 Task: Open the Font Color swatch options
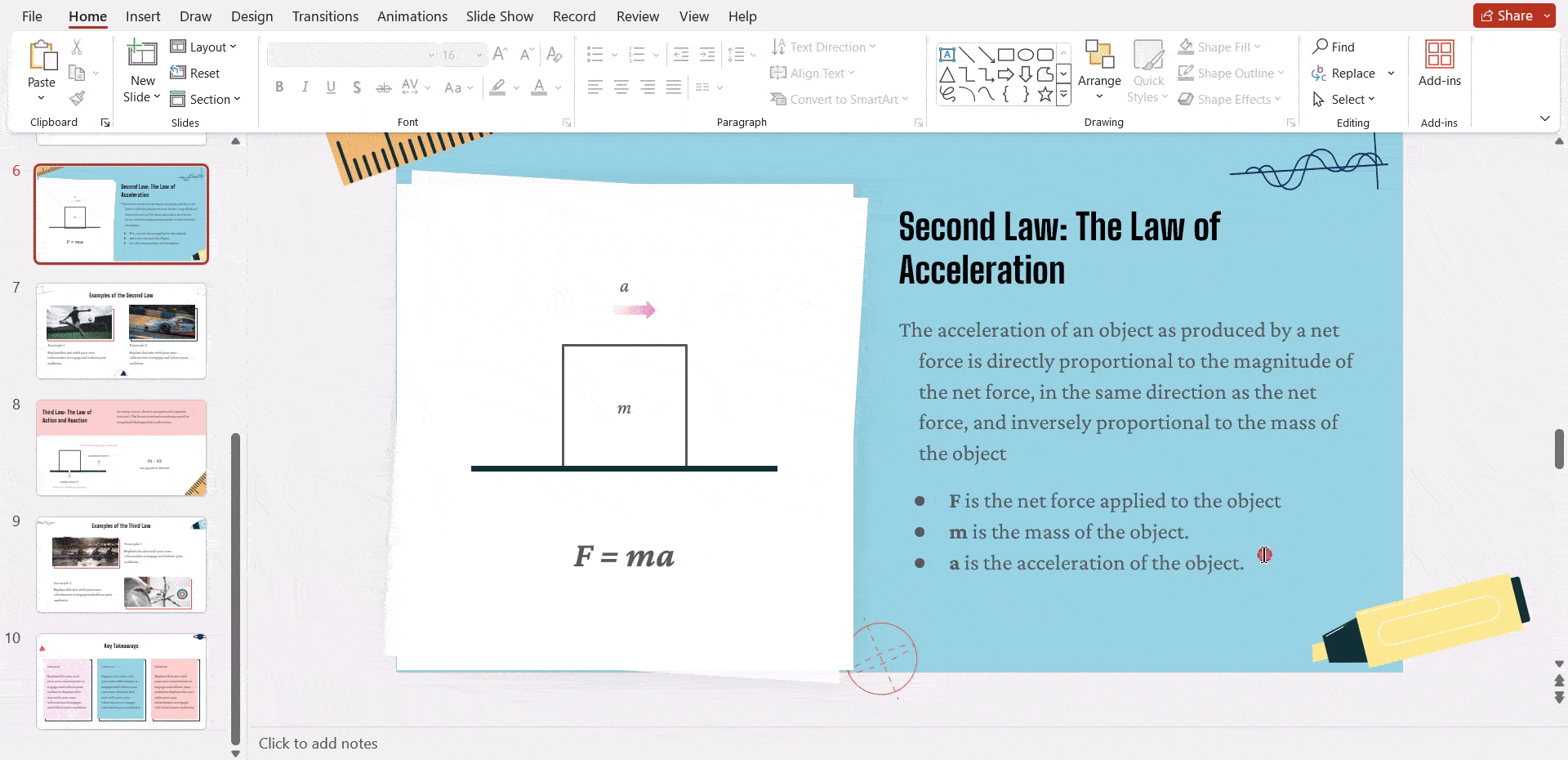click(558, 87)
